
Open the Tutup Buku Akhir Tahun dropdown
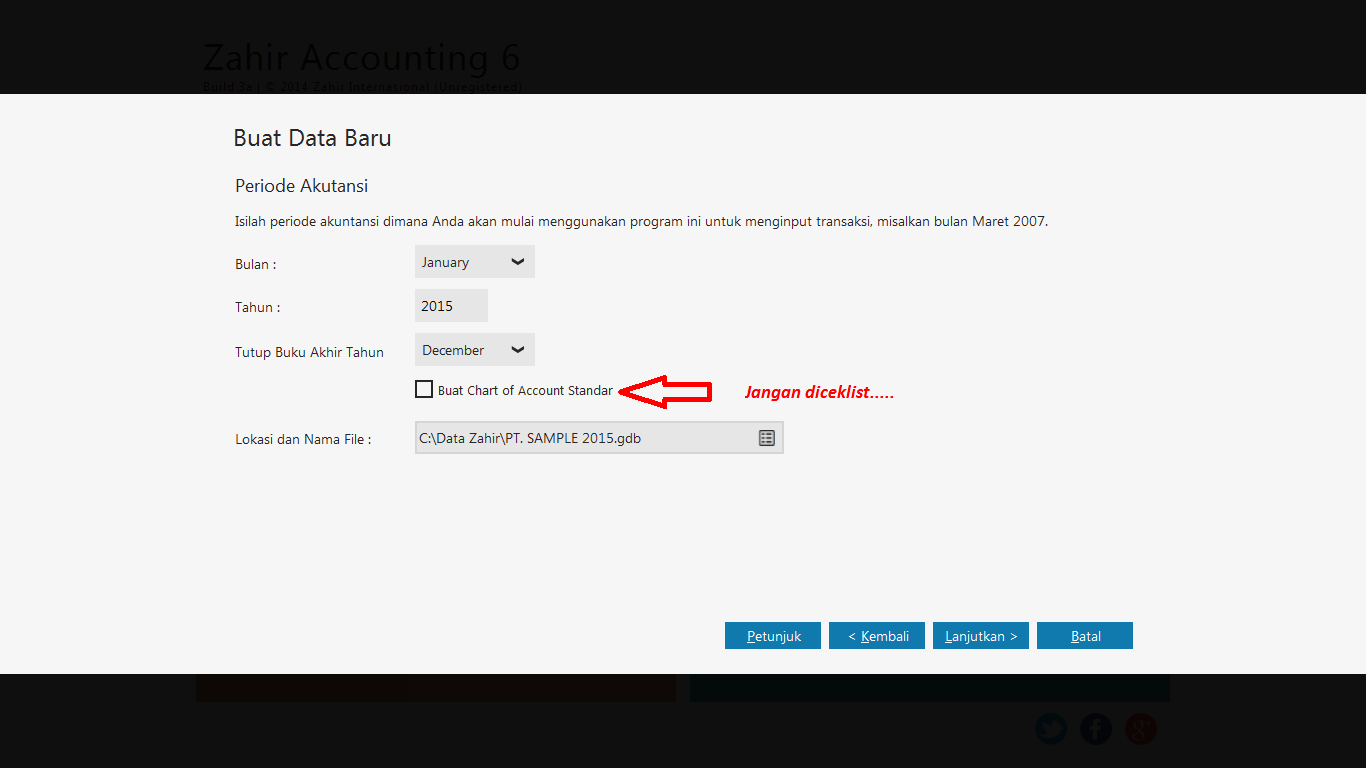[x=474, y=350]
